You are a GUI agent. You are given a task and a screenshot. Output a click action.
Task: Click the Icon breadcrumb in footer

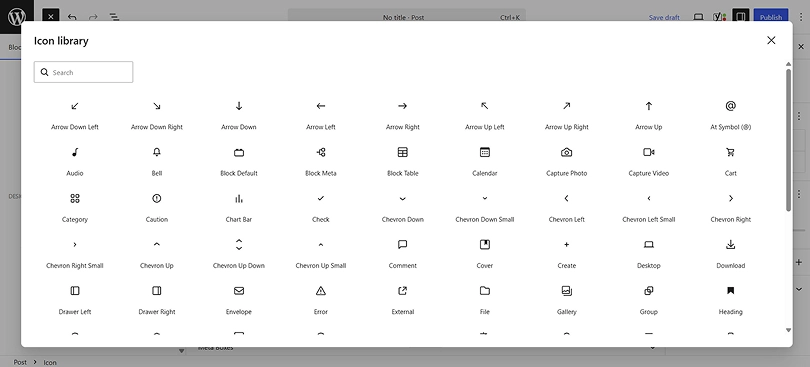pyautogui.click(x=50, y=362)
